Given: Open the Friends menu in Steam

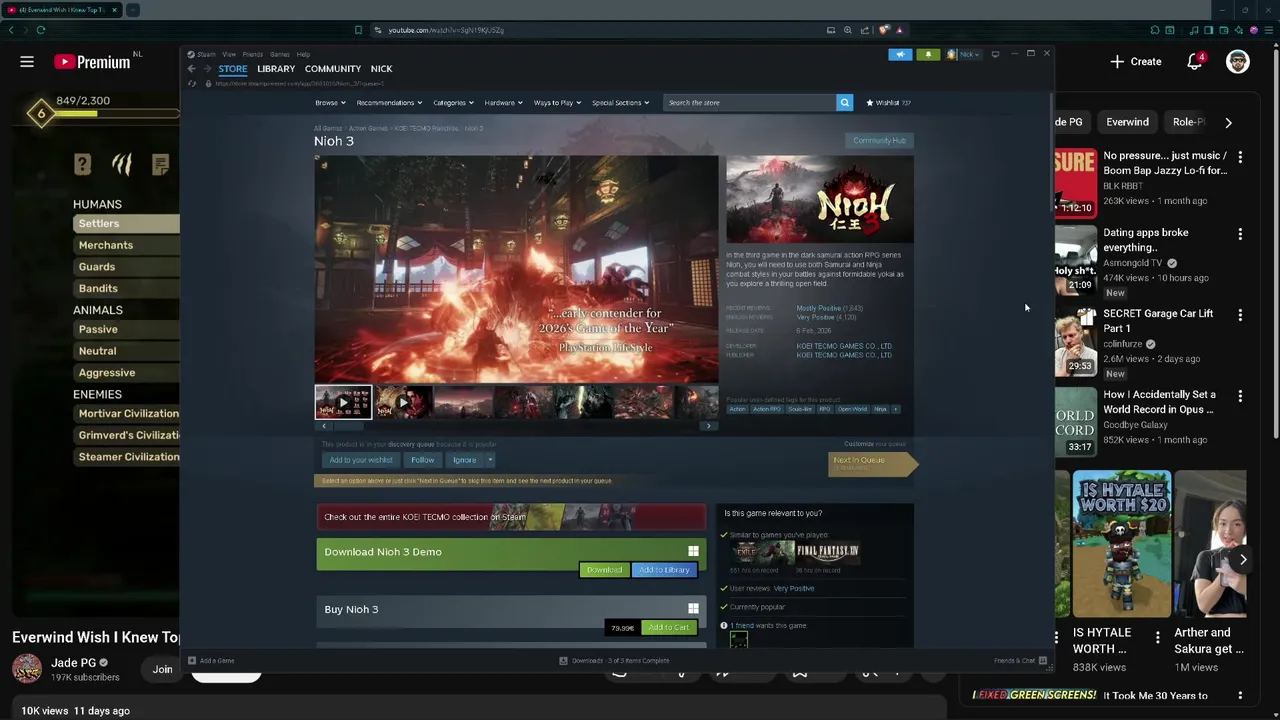Looking at the screenshot, I should click(x=253, y=54).
